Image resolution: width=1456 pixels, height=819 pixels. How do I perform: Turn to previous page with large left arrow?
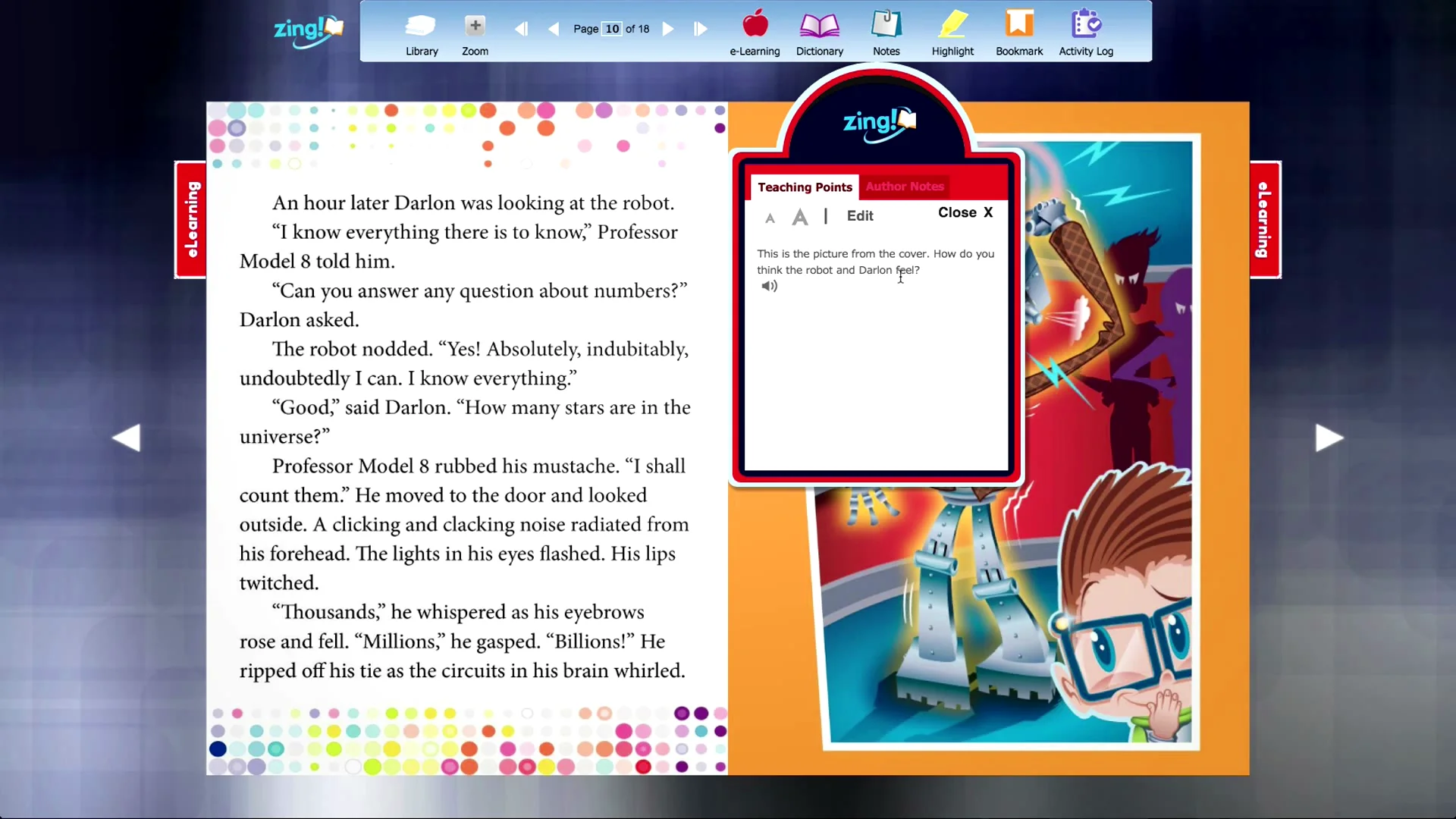(127, 438)
